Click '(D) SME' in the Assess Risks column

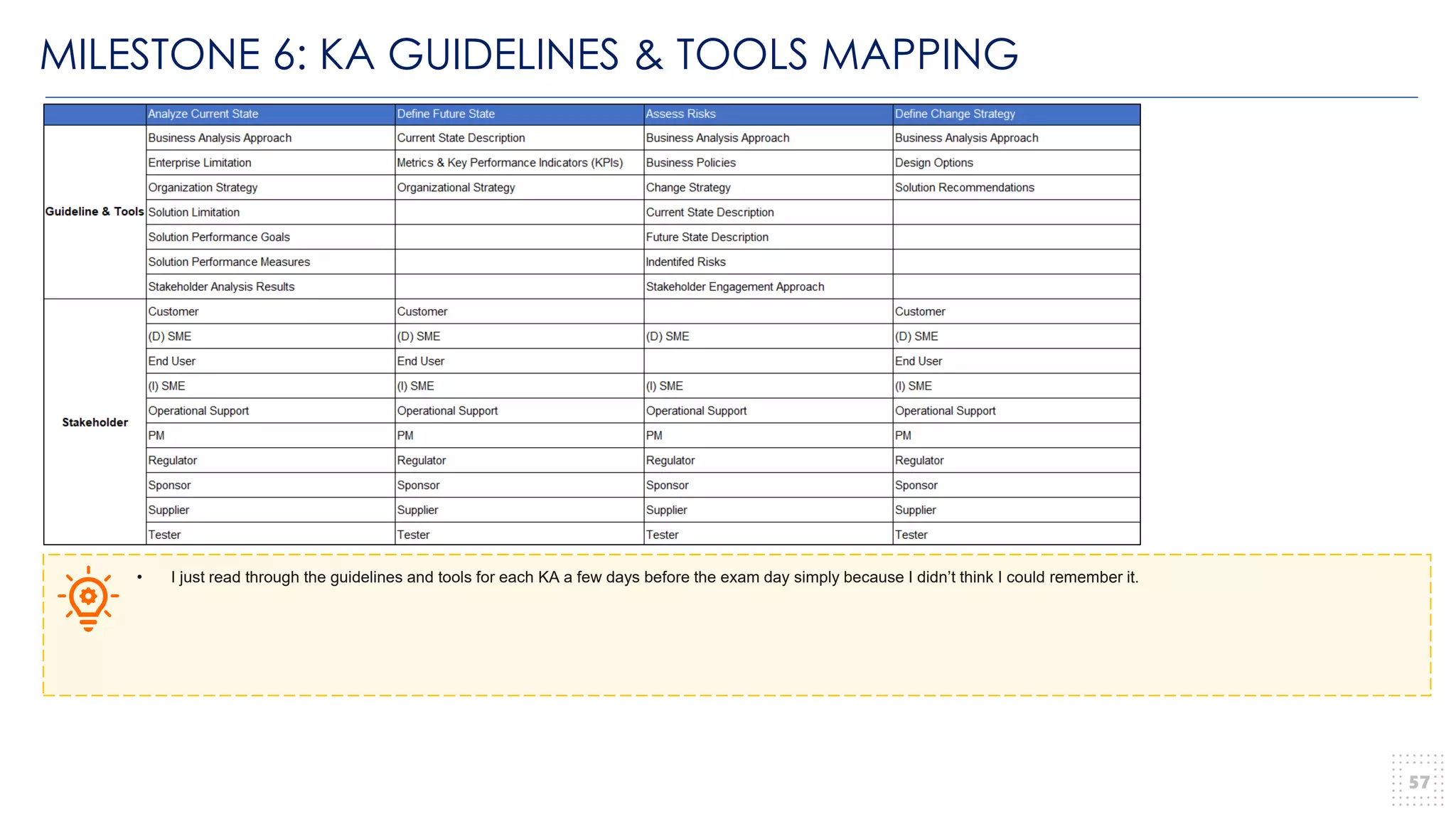tap(768, 336)
